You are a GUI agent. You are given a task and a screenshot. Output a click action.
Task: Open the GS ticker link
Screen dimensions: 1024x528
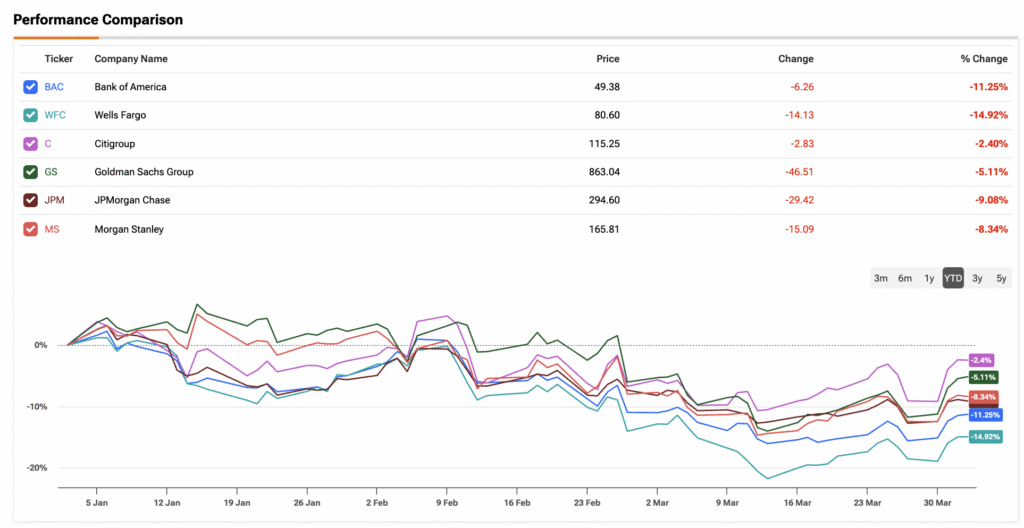(50, 172)
